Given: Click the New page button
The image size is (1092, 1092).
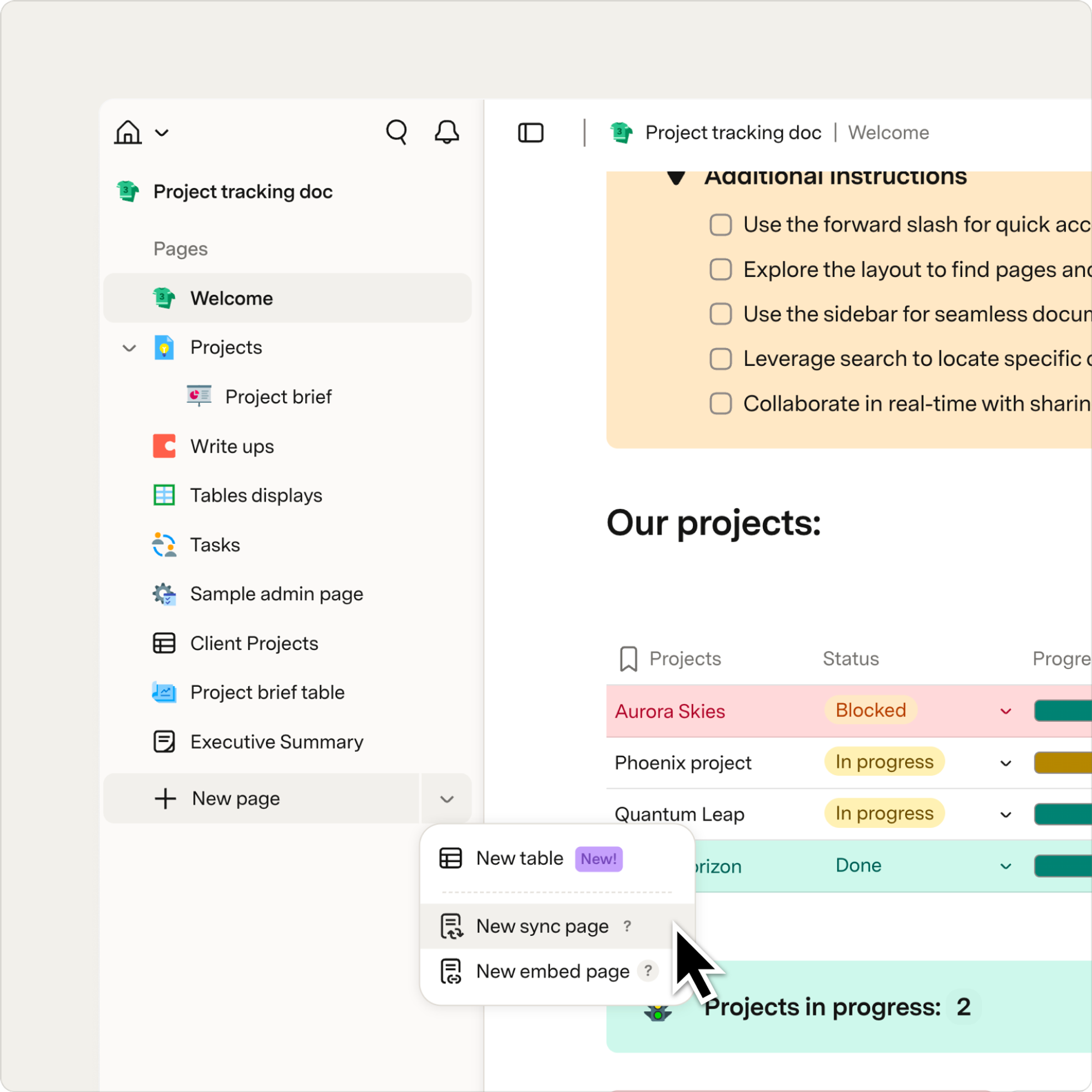Looking at the screenshot, I should pos(261,799).
